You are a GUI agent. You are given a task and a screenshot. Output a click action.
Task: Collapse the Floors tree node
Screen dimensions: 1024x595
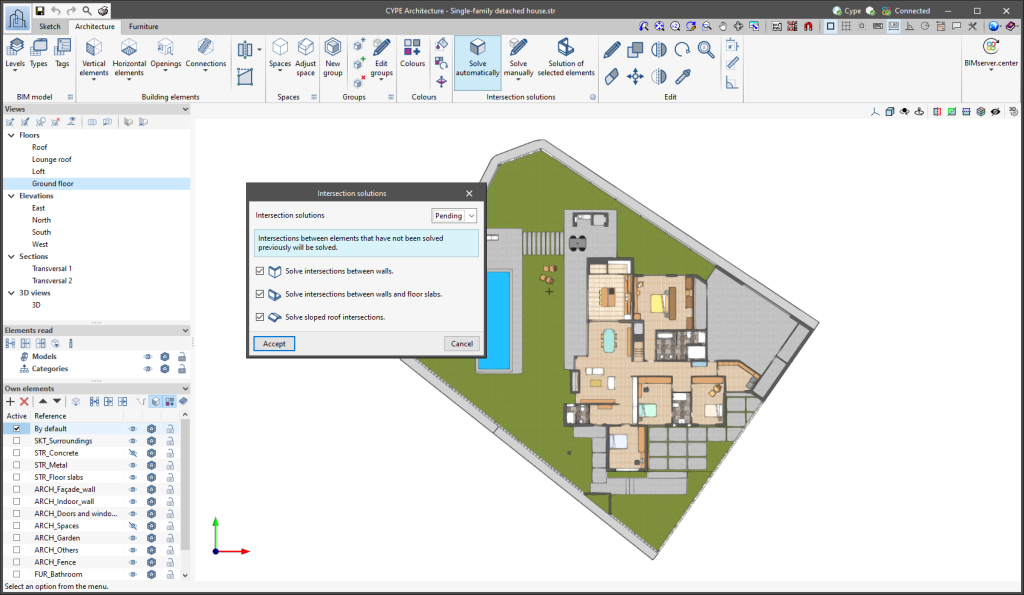click(12, 135)
